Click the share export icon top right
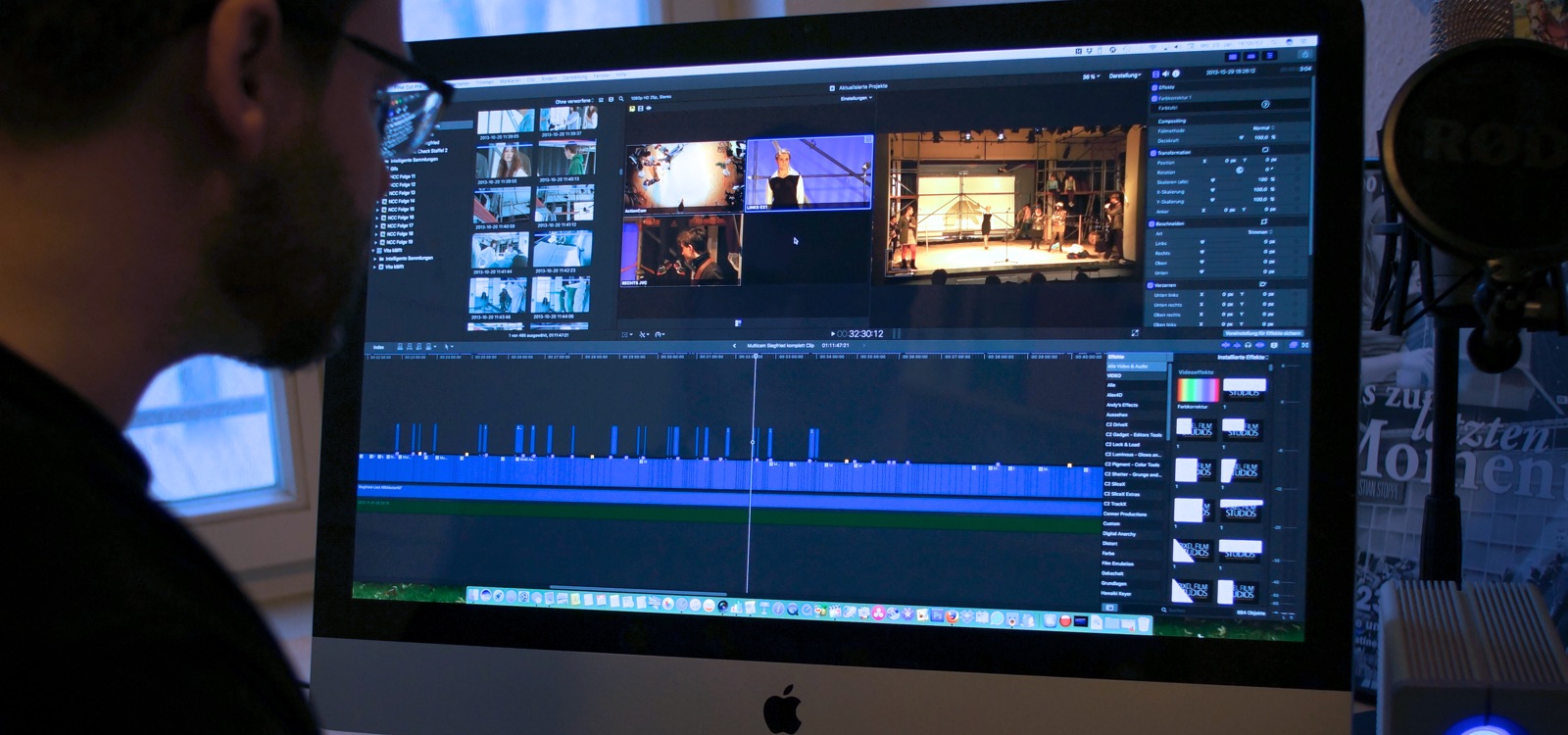Image resolution: width=1568 pixels, height=735 pixels. (x=1305, y=54)
